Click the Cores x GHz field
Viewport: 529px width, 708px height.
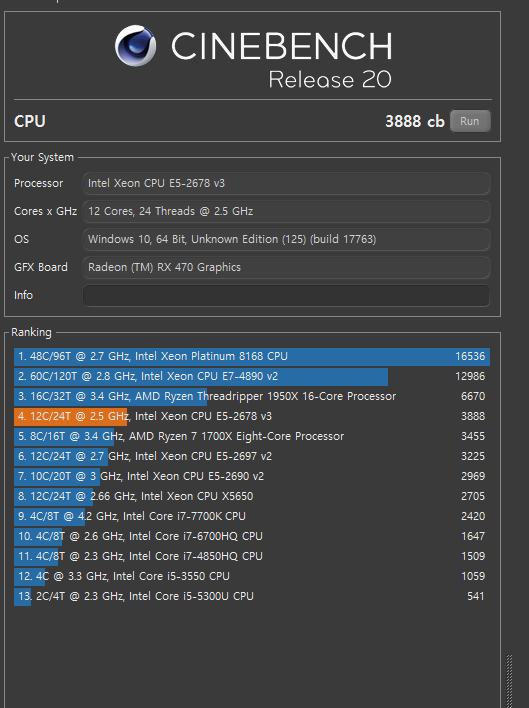click(287, 211)
